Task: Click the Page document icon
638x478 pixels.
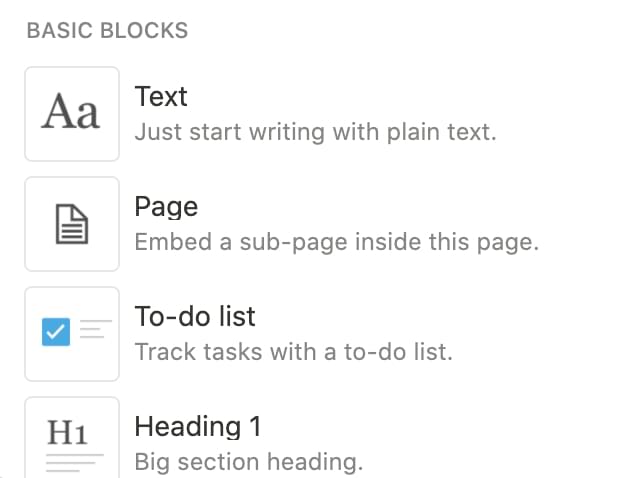Action: [x=71, y=223]
